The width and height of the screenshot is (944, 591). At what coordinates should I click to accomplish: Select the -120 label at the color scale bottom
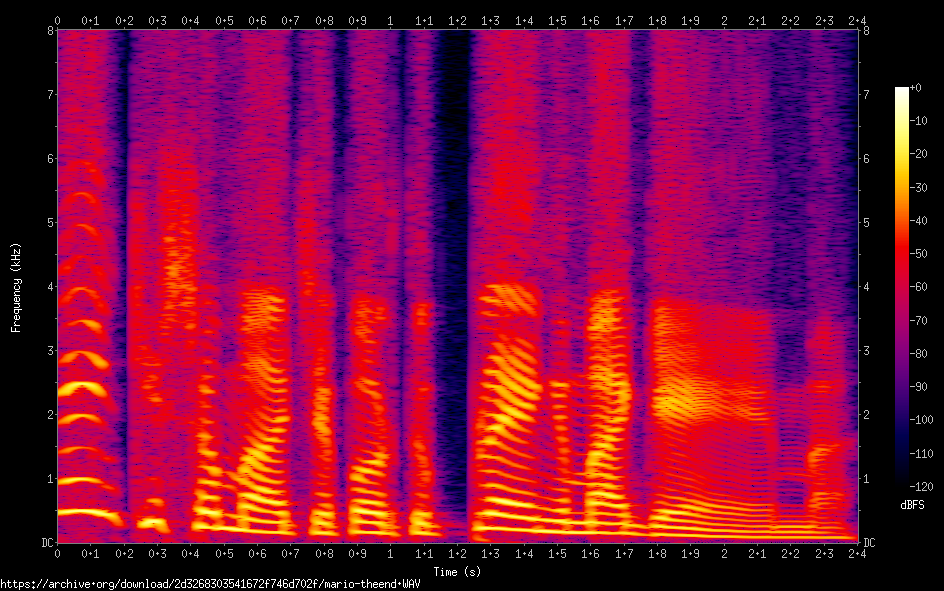coord(924,487)
